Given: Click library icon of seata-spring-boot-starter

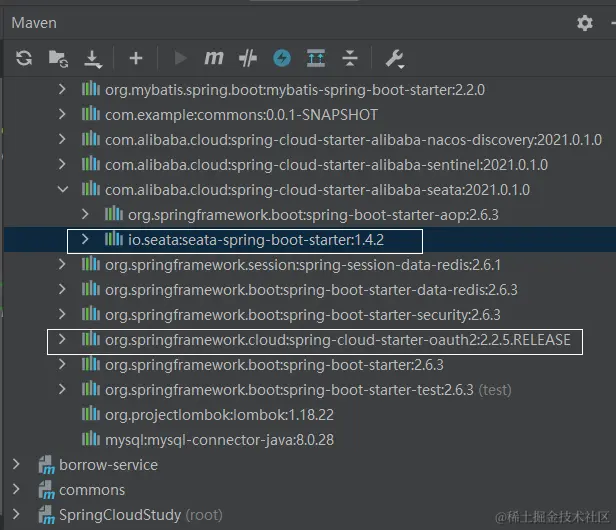Looking at the screenshot, I should [x=114, y=239].
